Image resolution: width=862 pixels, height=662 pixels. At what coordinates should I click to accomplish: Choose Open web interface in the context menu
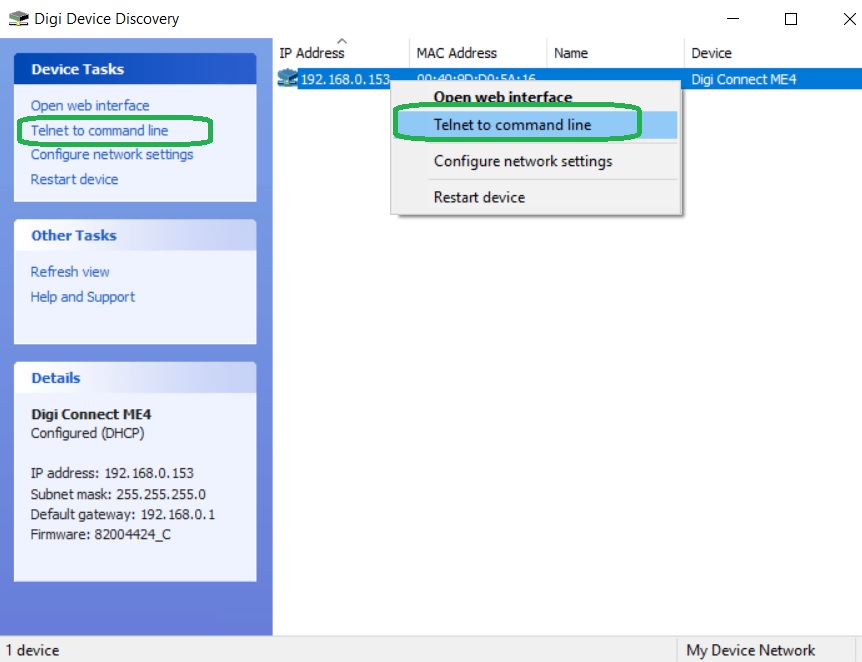coord(502,97)
